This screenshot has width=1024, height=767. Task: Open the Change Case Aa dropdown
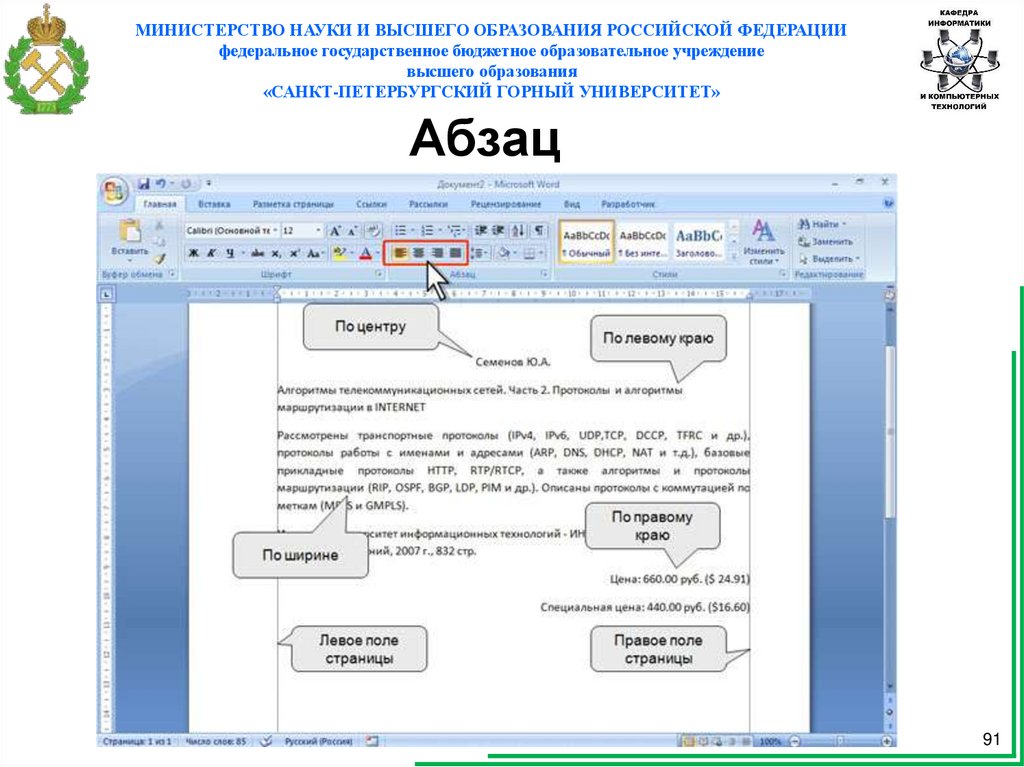315,253
